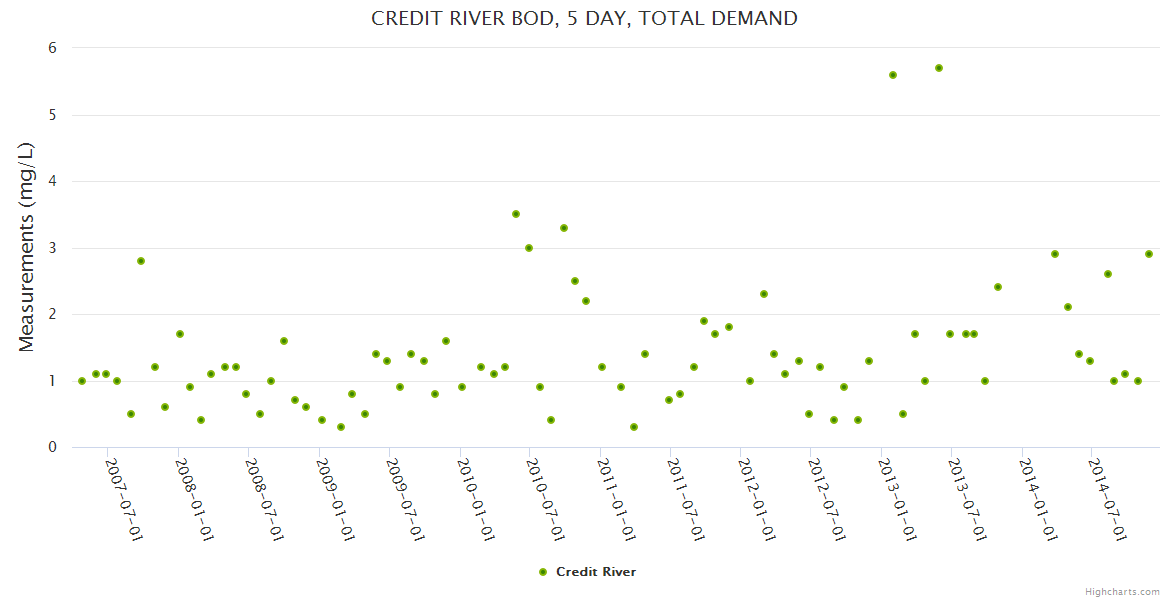Click the 2.6 mg/L point in 2014
This screenshot has width=1170, height=600.
click(1108, 274)
